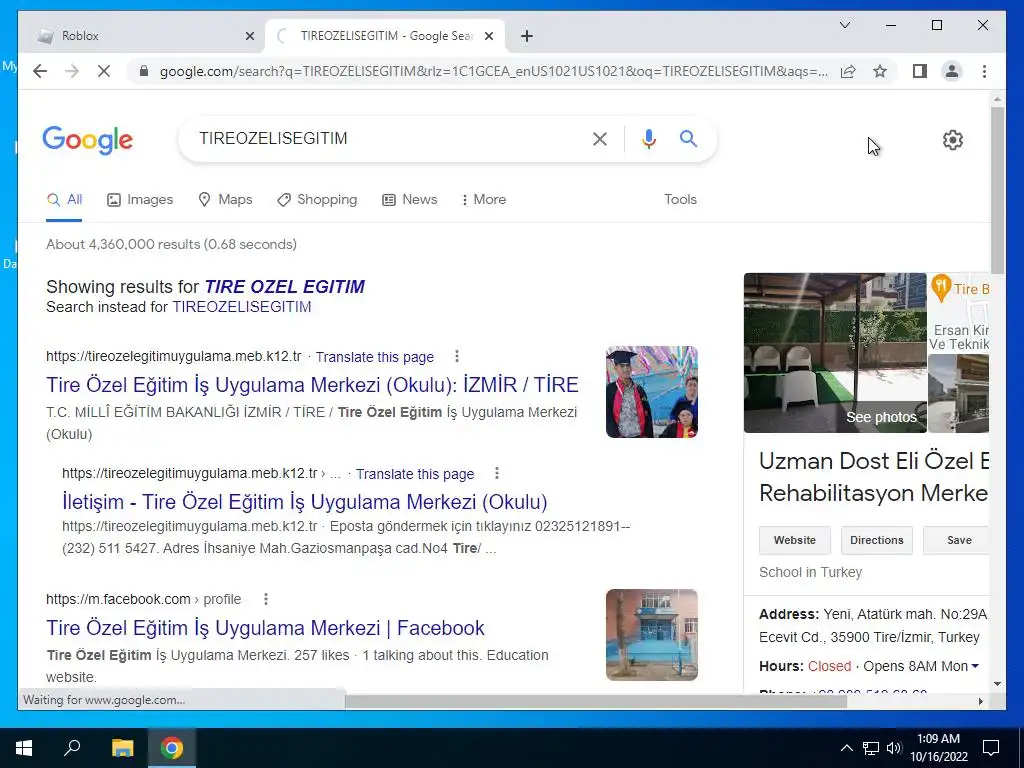Viewport: 1024px width, 768px height.
Task: Open Chrome side panel
Action: pos(920,71)
